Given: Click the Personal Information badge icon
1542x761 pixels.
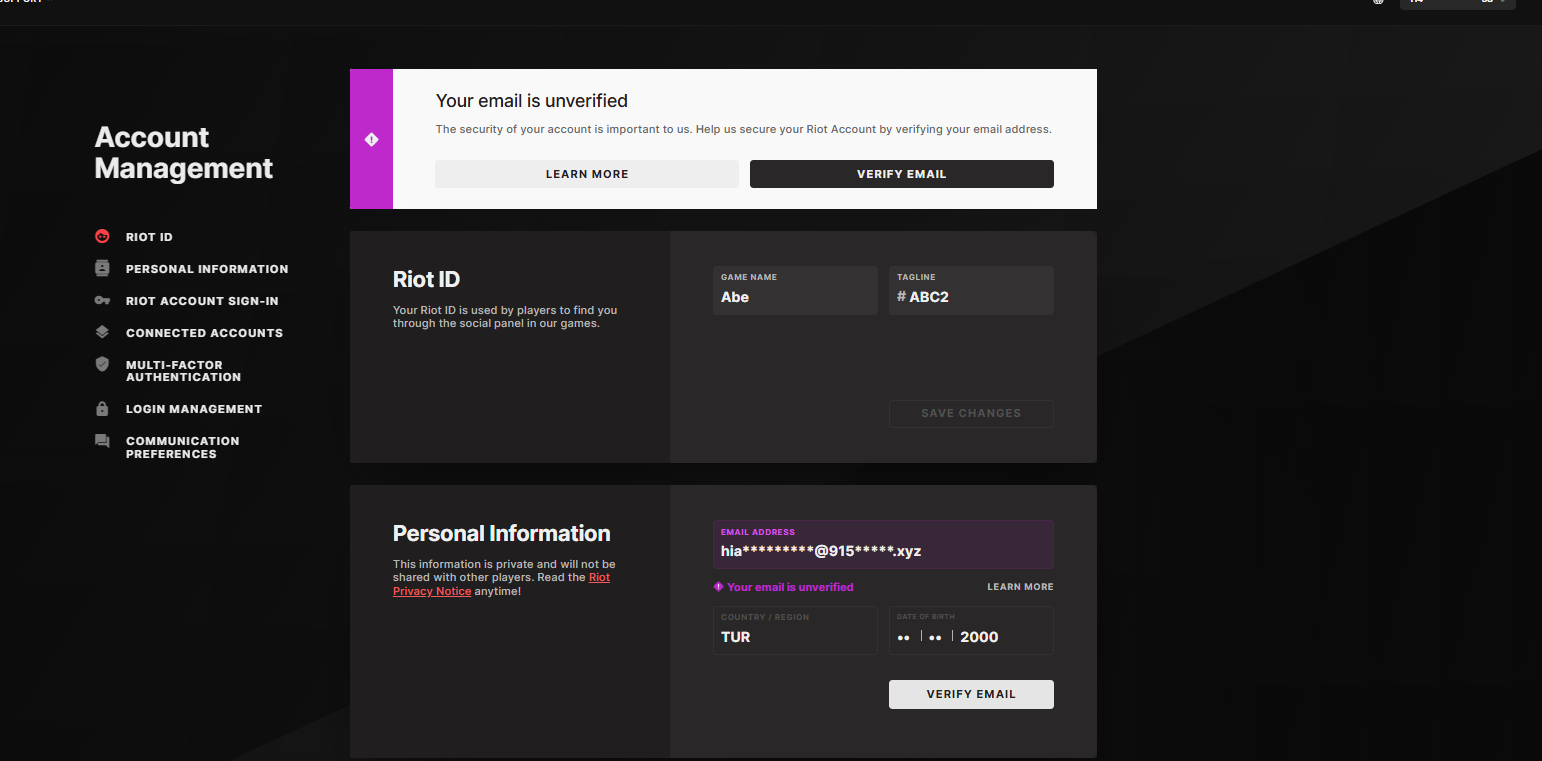Looking at the screenshot, I should point(102,269).
